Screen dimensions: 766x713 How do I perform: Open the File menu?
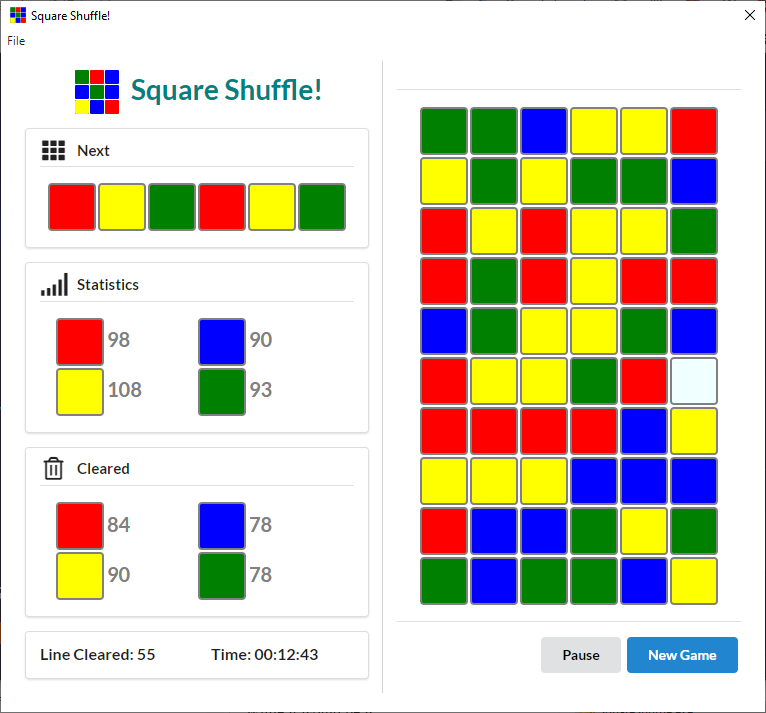tap(16, 41)
